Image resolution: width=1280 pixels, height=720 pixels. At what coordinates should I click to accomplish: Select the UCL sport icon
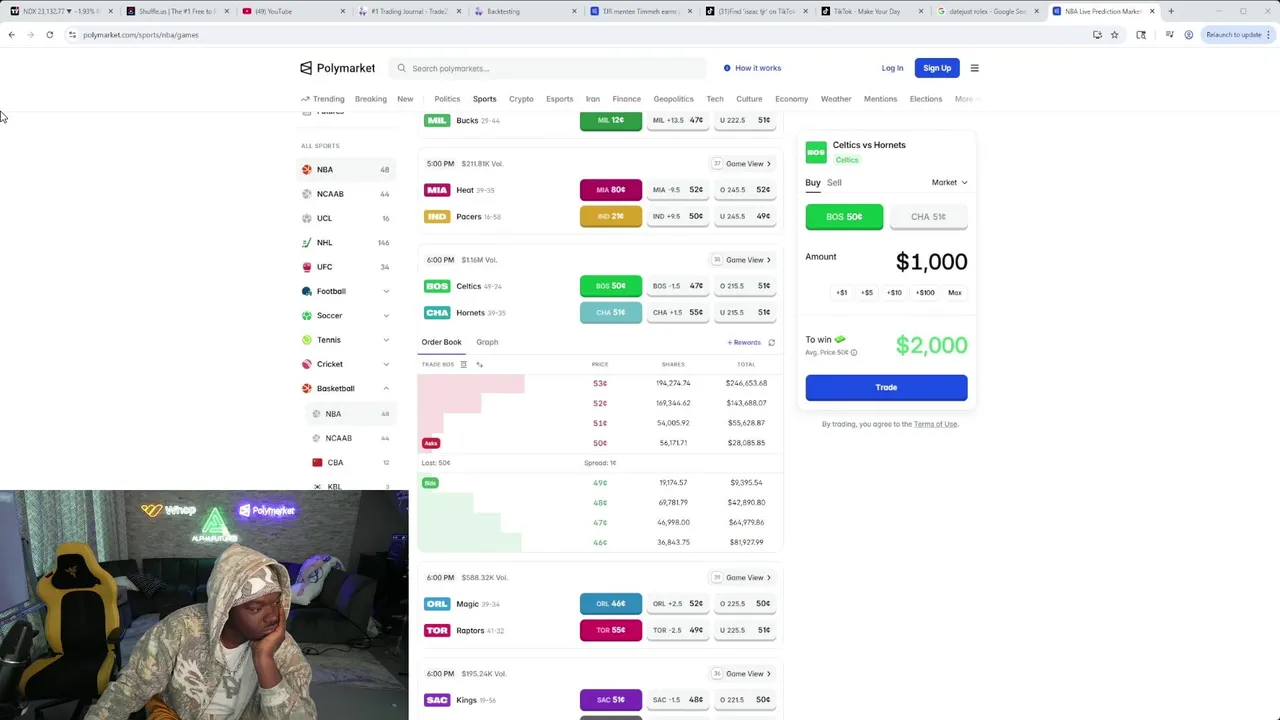point(307,218)
